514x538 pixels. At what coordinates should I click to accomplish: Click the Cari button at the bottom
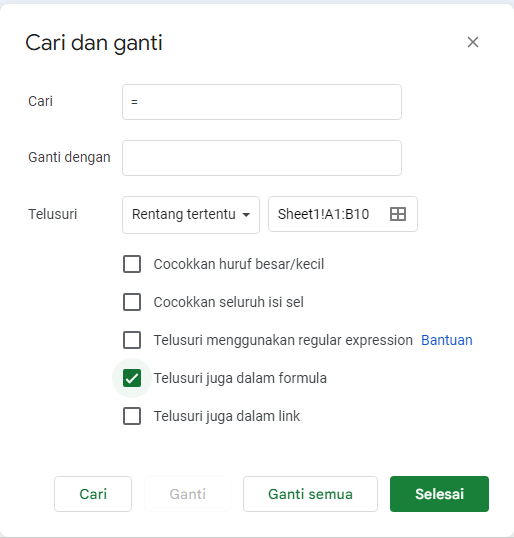point(93,494)
